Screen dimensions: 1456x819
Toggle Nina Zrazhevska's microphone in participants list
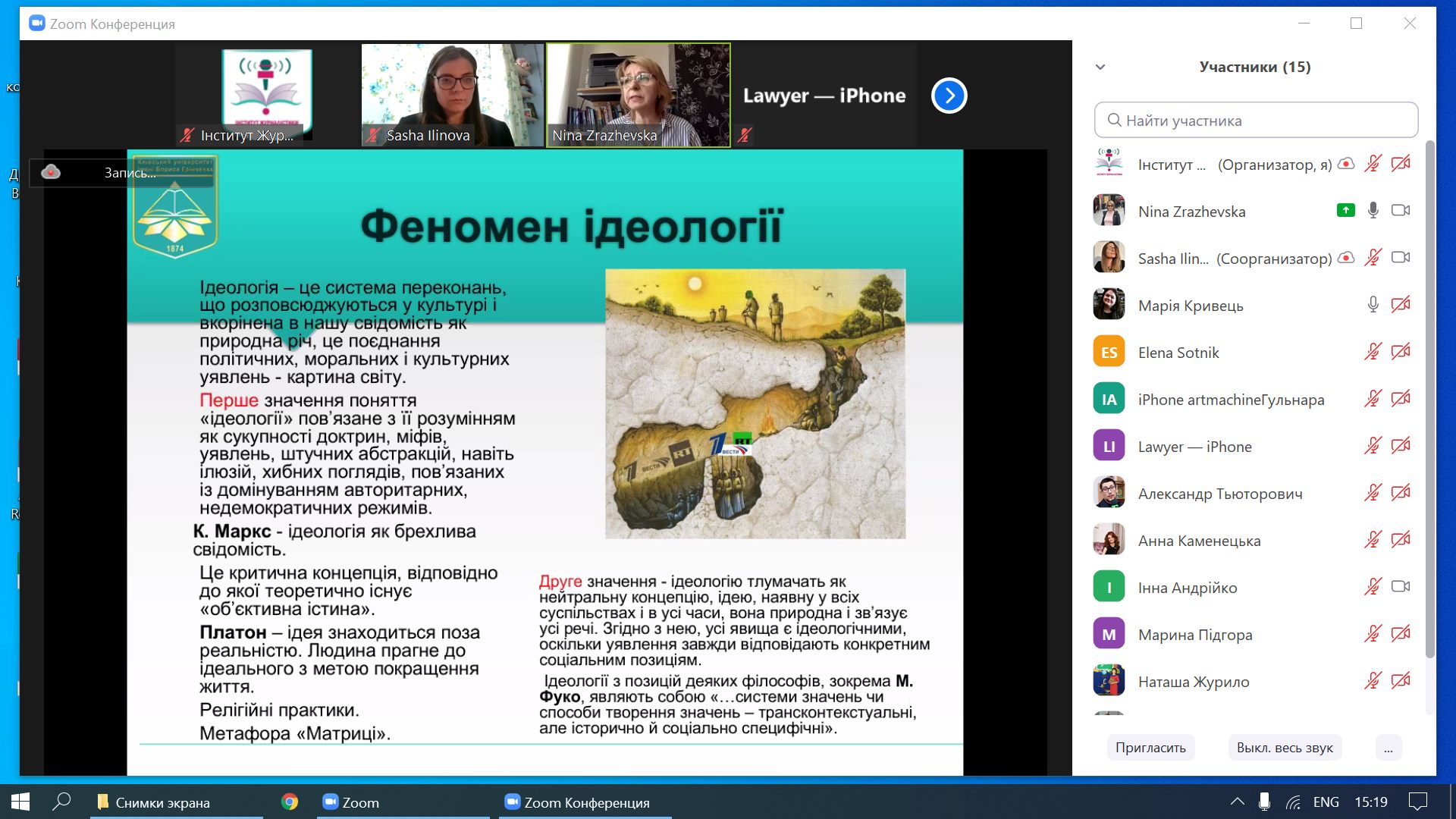coord(1373,211)
